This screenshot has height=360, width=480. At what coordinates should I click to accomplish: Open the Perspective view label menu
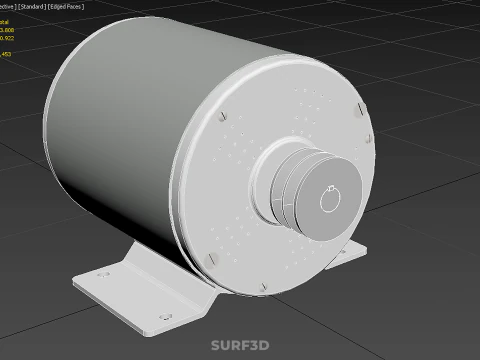pyautogui.click(x=8, y=6)
